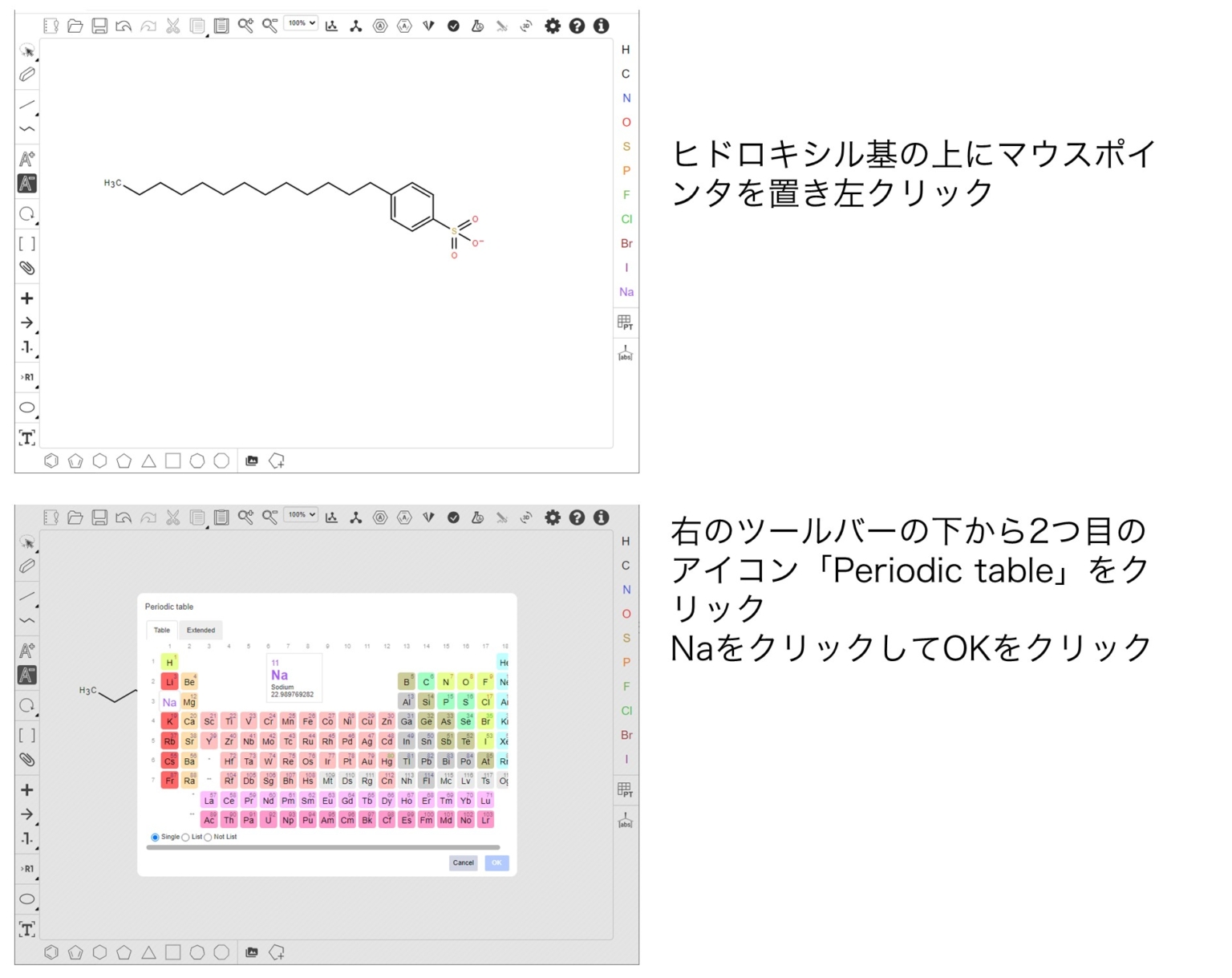Choose the Not List radio option
The image size is (1232, 978).
click(209, 838)
